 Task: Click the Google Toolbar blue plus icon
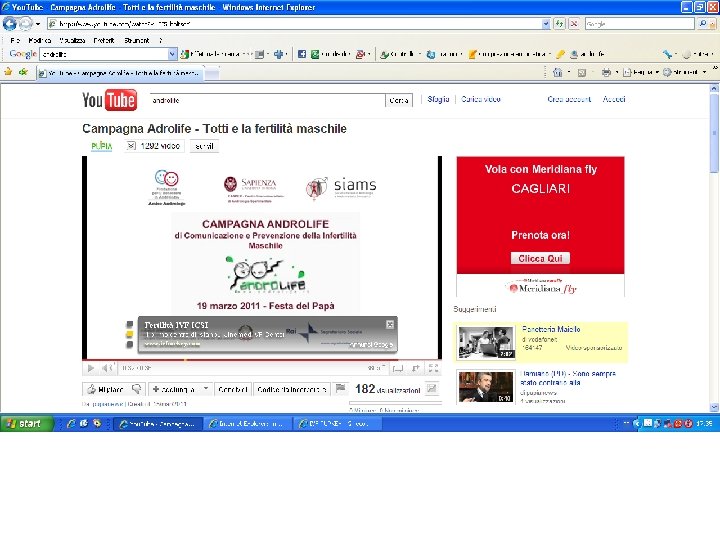(x=278, y=54)
